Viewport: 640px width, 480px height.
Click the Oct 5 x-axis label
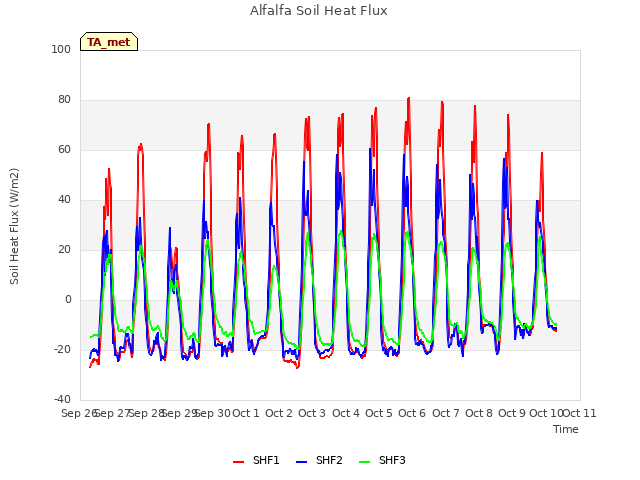(x=379, y=413)
